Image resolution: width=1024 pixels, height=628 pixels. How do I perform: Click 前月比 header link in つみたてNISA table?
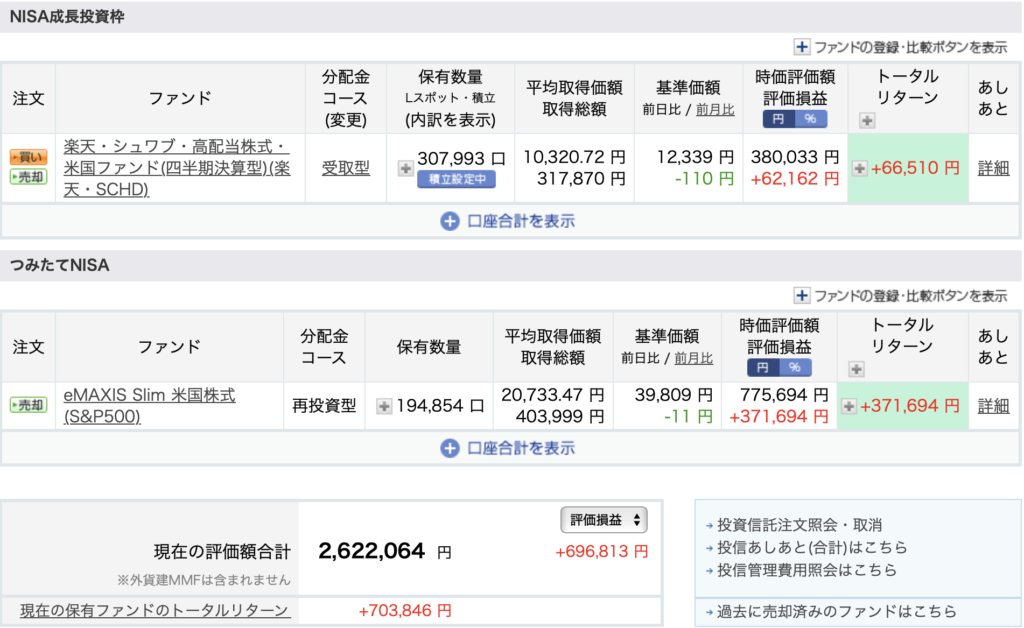coord(693,358)
